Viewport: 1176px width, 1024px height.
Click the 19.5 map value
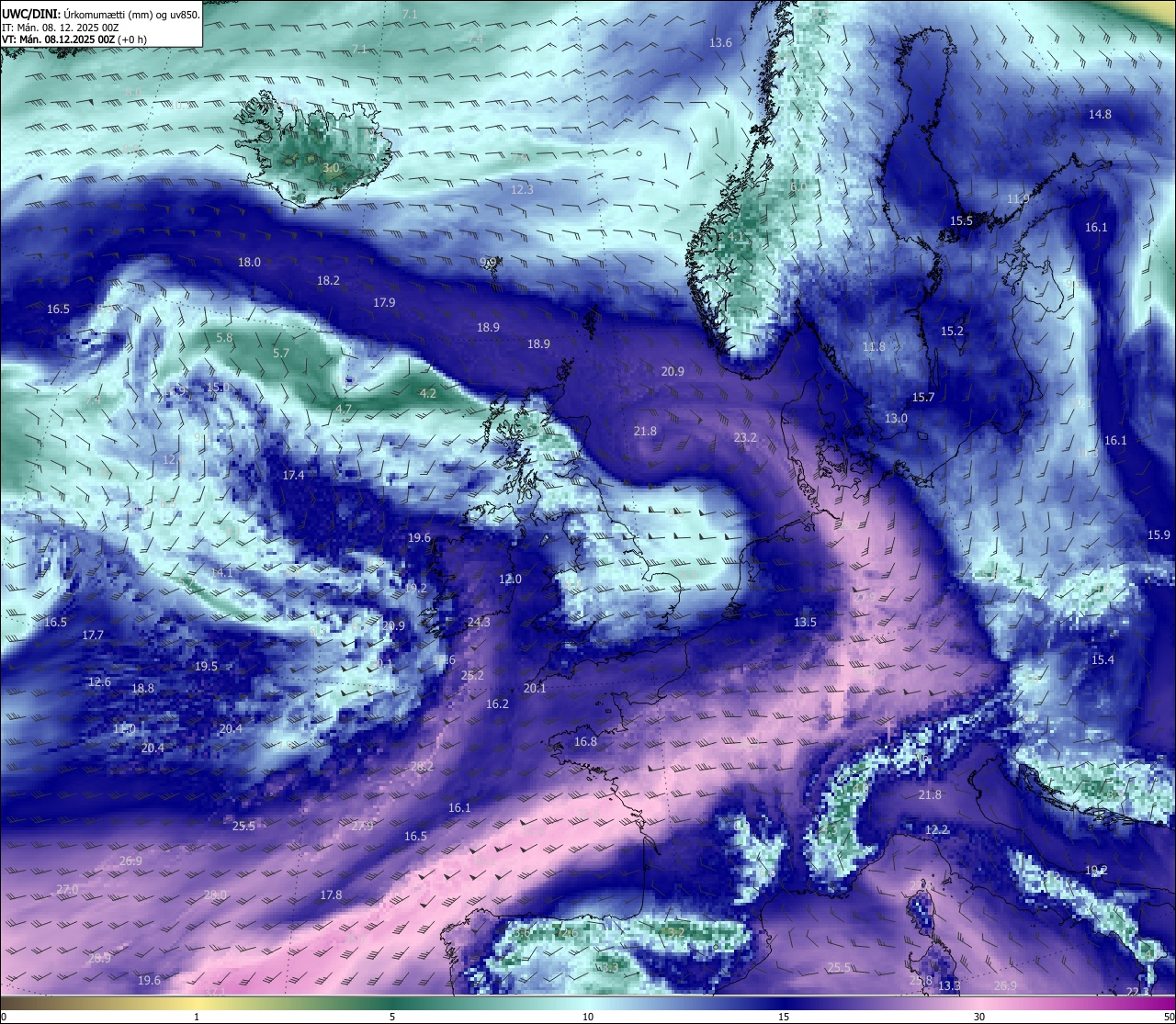click(x=206, y=666)
